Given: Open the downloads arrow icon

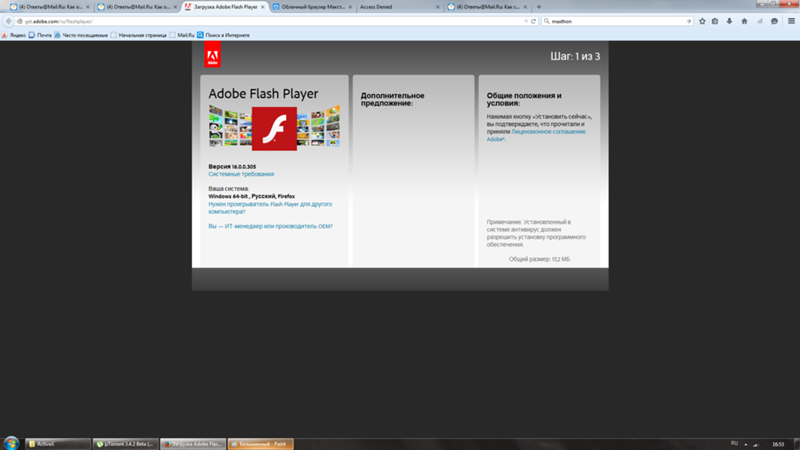Looking at the screenshot, I should click(x=729, y=21).
